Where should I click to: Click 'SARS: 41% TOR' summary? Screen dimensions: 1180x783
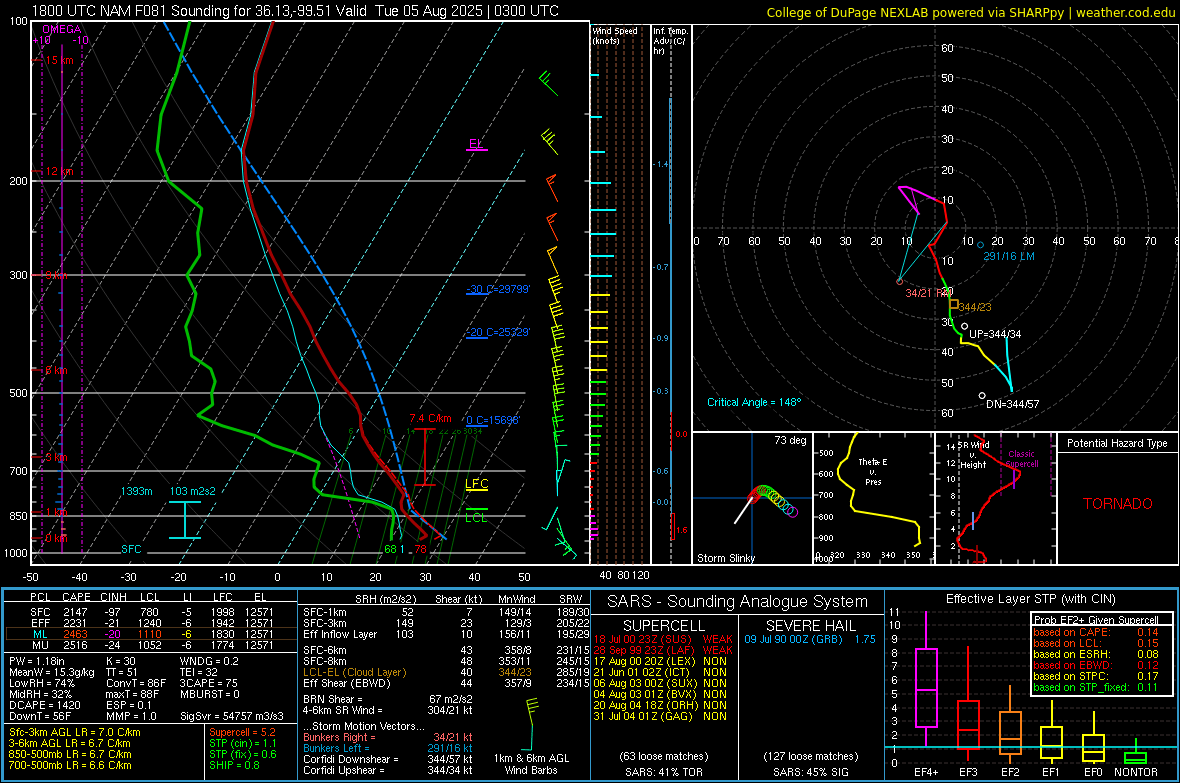pos(664,772)
